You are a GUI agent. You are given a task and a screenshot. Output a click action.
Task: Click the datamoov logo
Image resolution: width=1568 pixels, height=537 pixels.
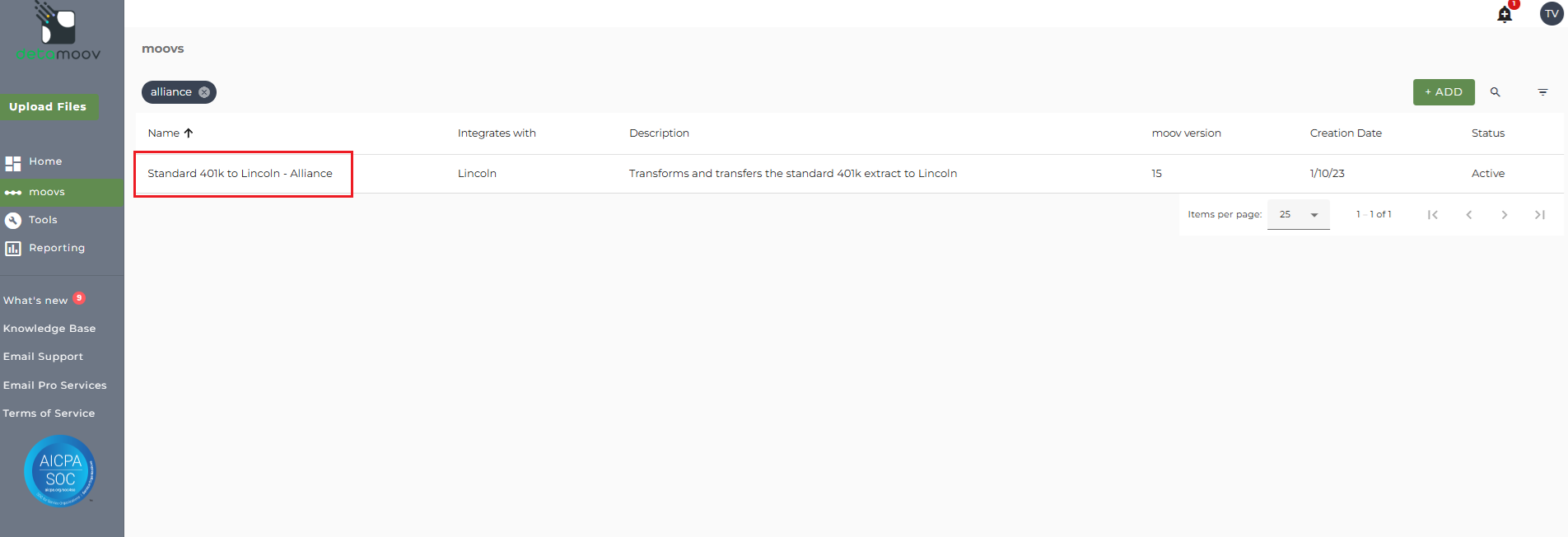[x=58, y=32]
